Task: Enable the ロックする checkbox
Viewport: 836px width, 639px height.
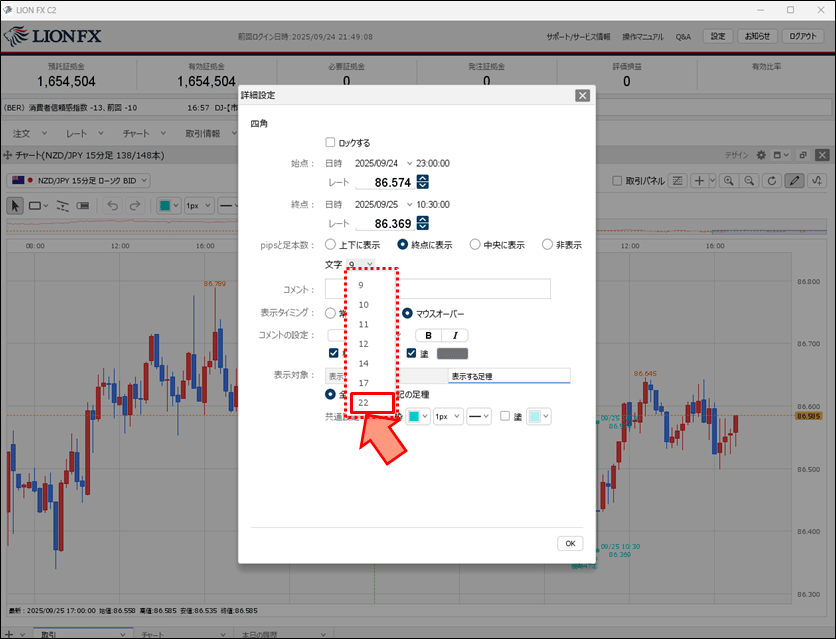Action: click(x=331, y=143)
